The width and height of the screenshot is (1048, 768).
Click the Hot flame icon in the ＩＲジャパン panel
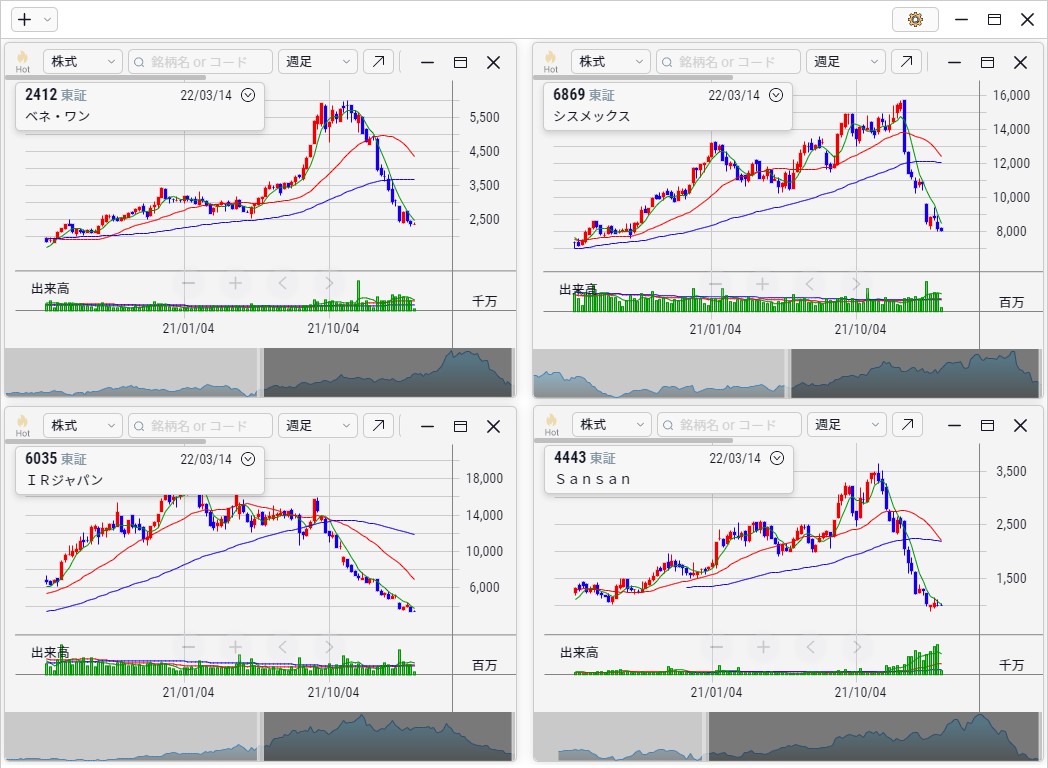pyautogui.click(x=23, y=425)
